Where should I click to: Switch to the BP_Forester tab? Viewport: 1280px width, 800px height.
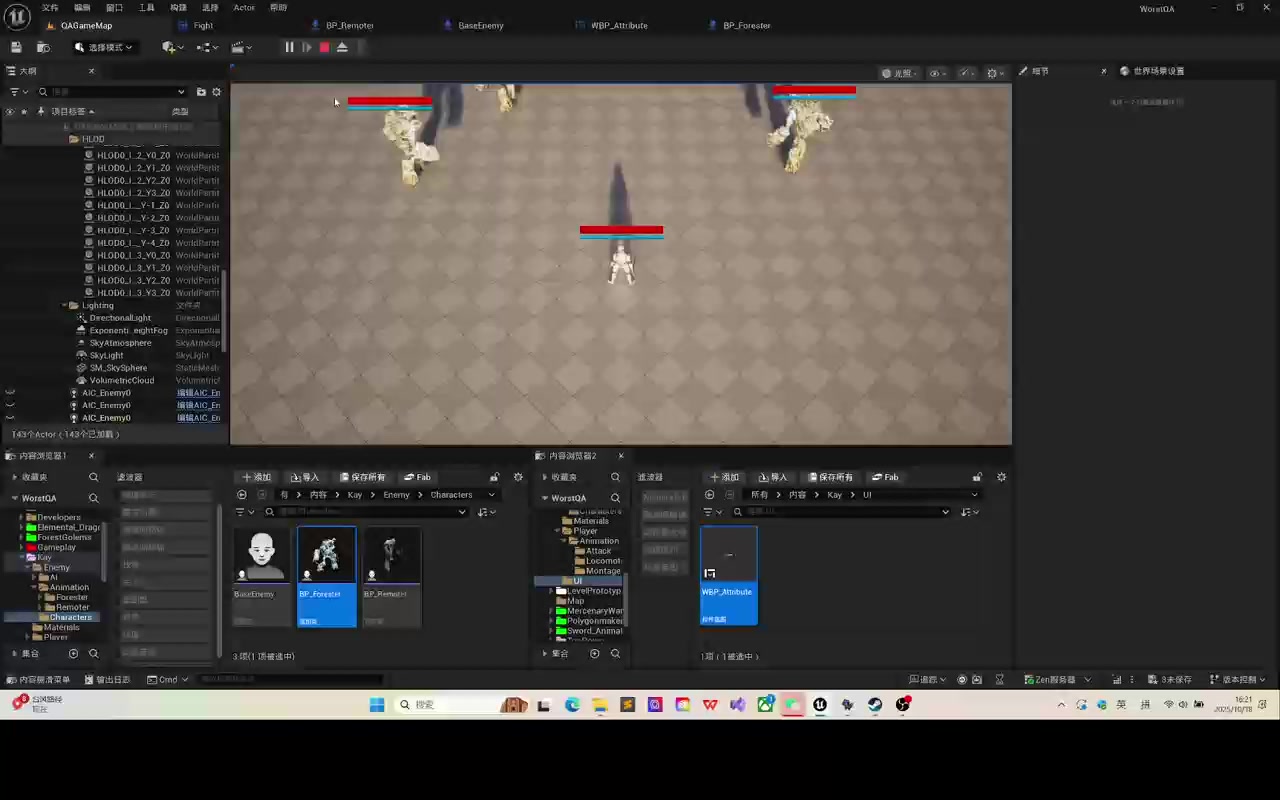746,25
